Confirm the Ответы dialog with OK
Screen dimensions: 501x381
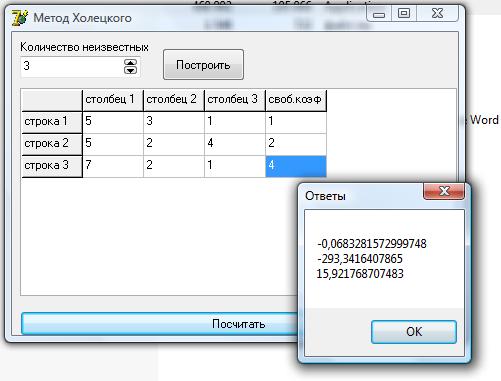(x=414, y=332)
